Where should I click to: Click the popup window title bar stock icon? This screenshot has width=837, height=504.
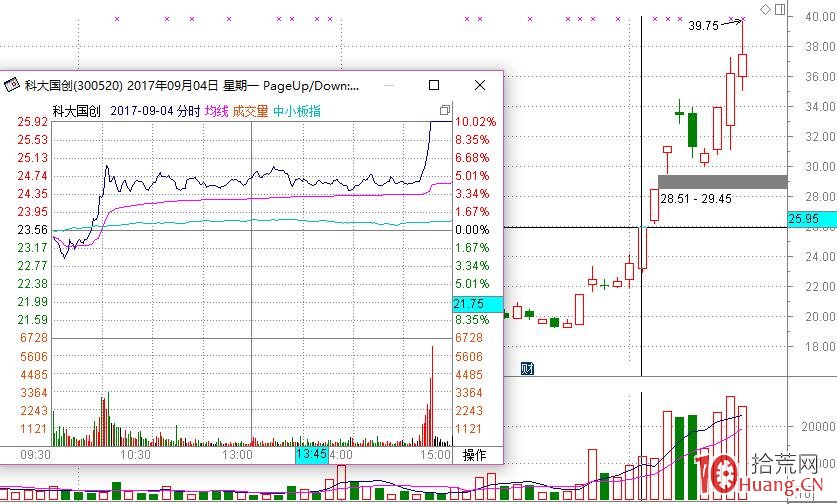(x=11, y=86)
